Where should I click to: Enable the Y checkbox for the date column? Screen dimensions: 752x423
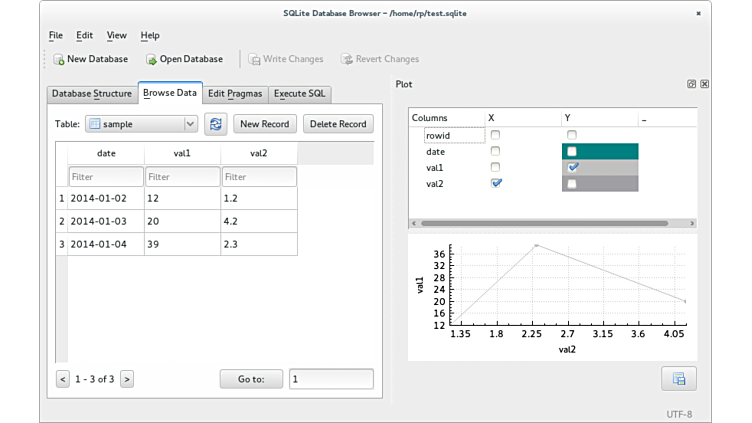pyautogui.click(x=572, y=151)
